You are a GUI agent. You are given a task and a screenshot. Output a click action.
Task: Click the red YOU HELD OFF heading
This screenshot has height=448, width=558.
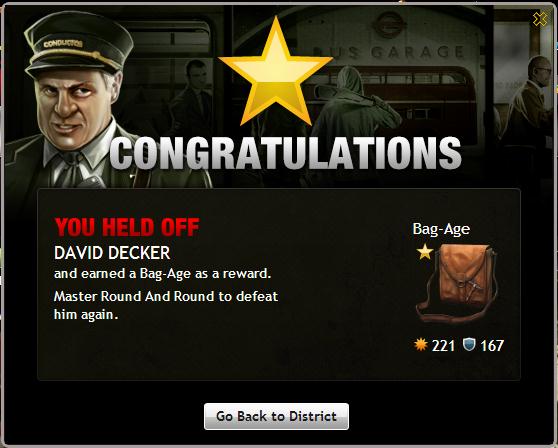127,227
